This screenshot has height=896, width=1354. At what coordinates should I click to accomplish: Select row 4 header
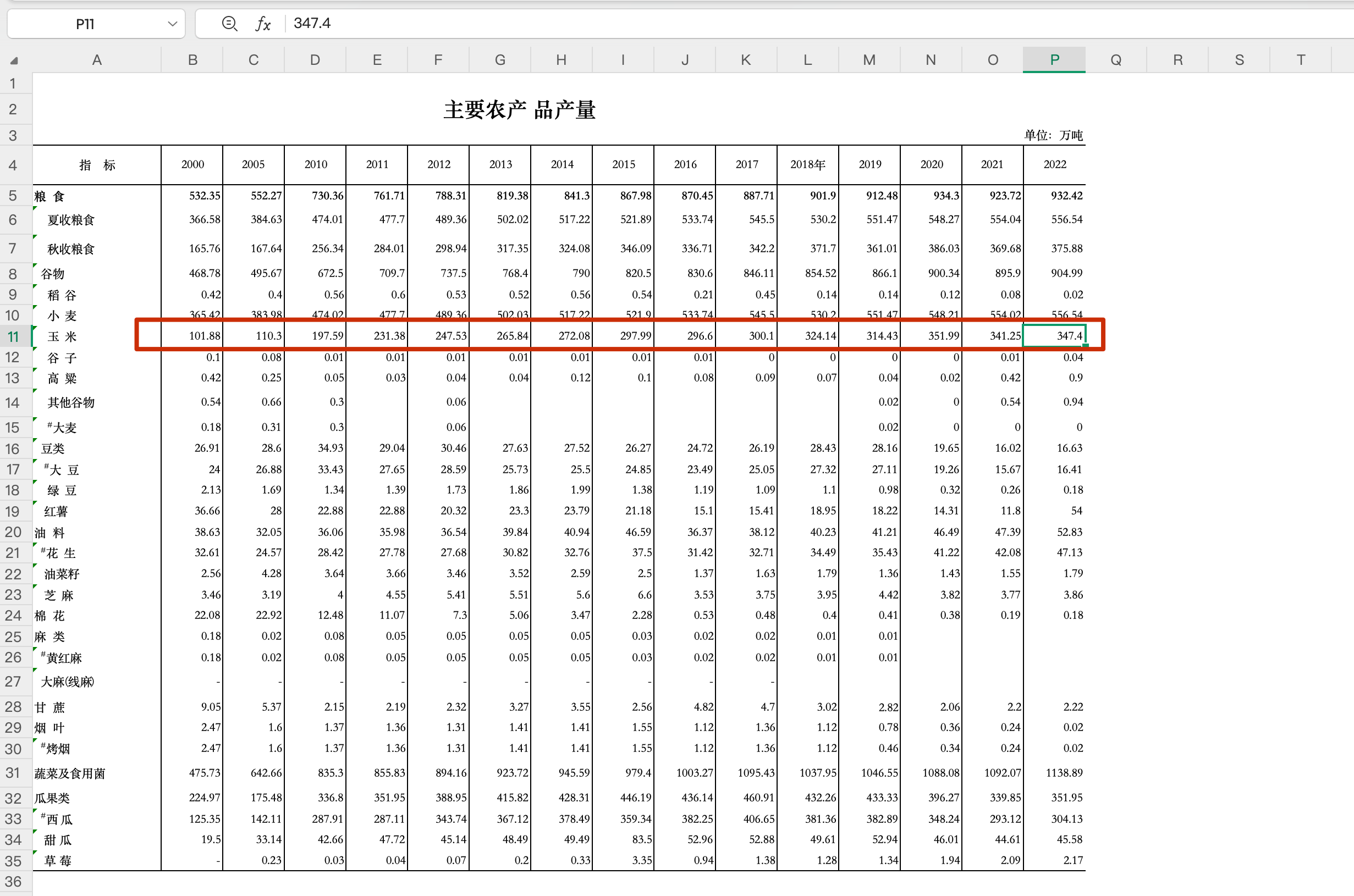point(13,165)
